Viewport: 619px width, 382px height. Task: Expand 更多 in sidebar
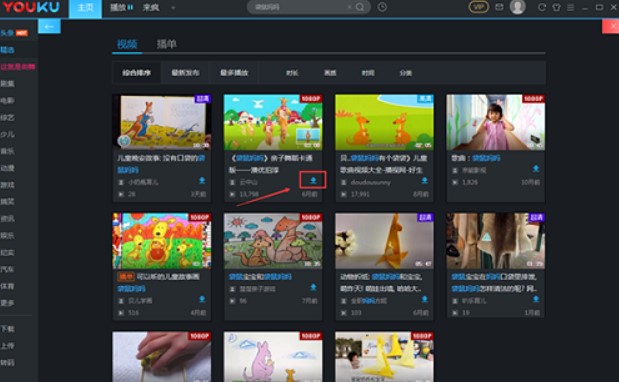pyautogui.click(x=8, y=303)
